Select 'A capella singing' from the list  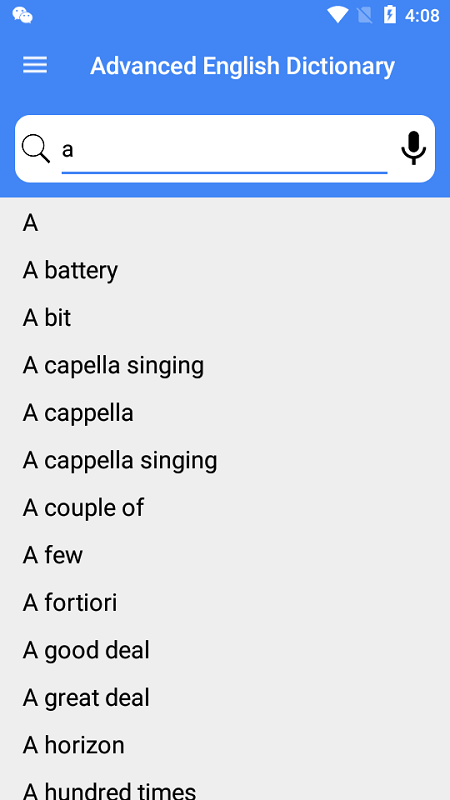point(225,365)
